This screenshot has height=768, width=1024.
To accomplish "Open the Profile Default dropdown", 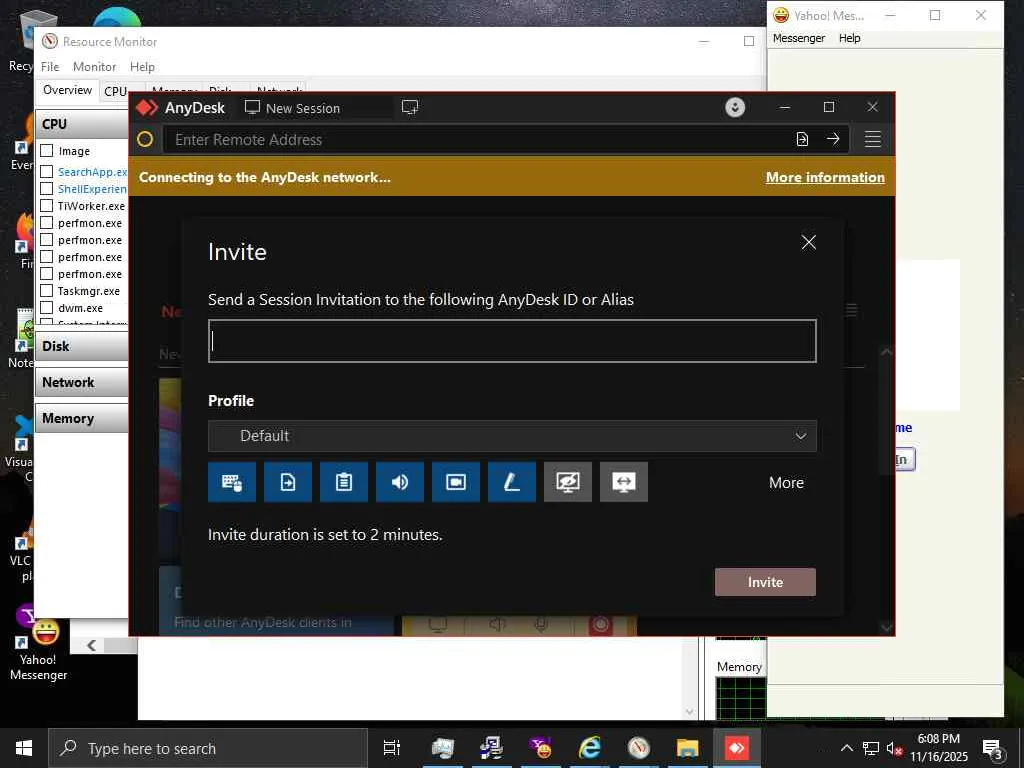I will tap(512, 436).
